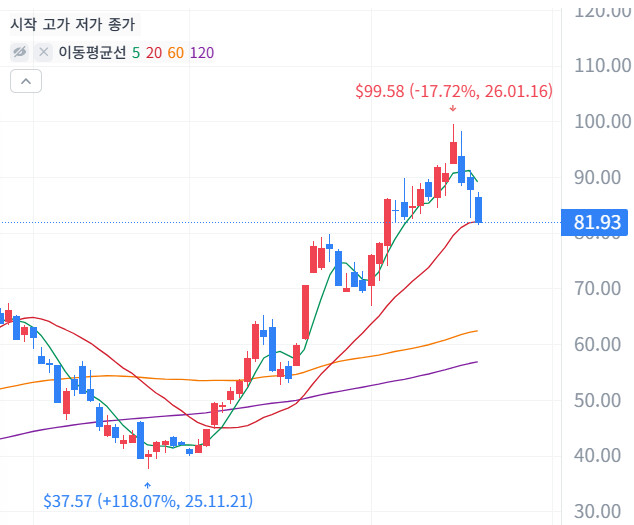The image size is (634, 525).
Task: Hide the 이동평균선 indicator with eye icon
Action: coord(20,53)
